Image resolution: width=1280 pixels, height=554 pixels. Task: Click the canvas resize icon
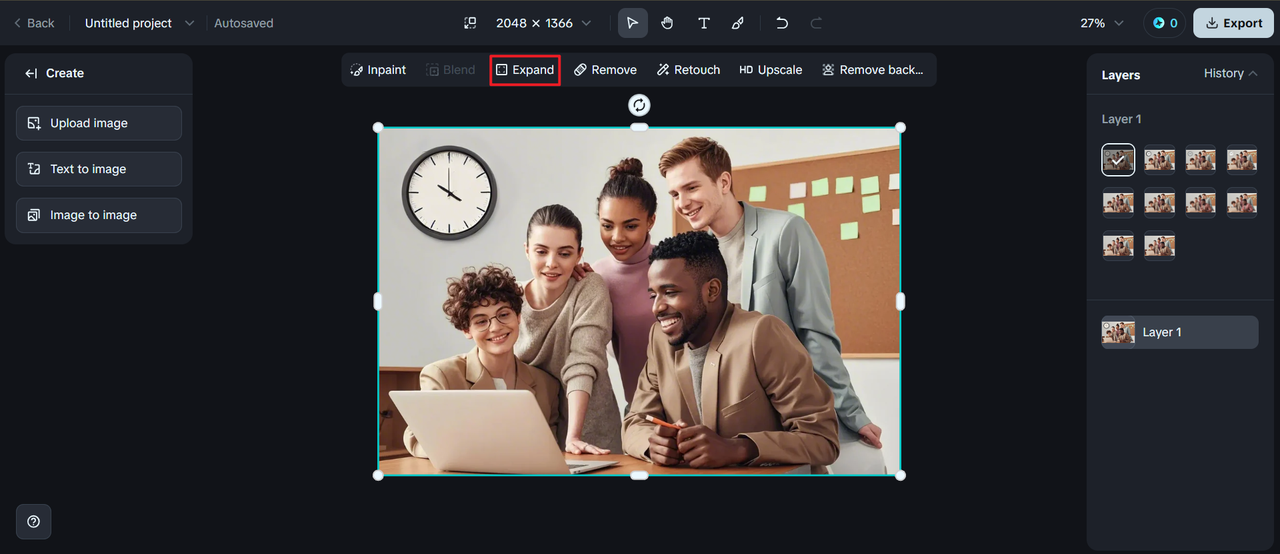coord(470,23)
